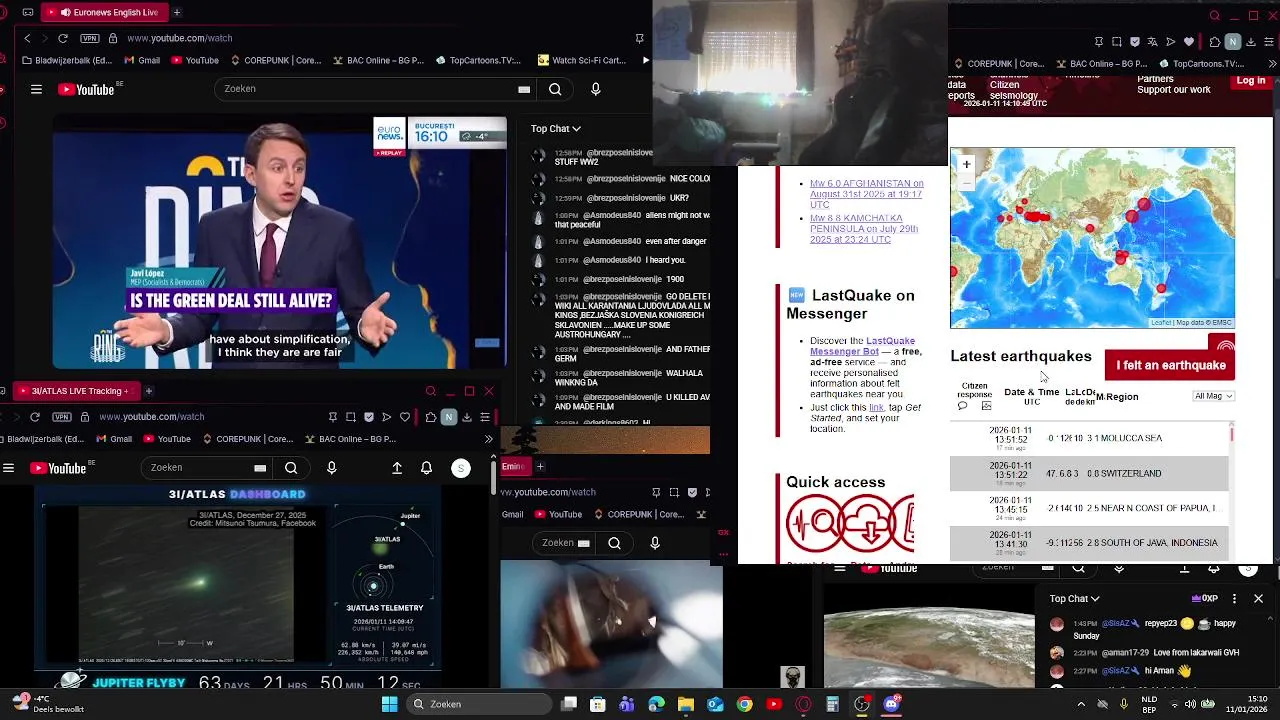Image resolution: width=1280 pixels, height=720 pixels.
Task: Open File Explorer from taskbar
Action: [685, 704]
